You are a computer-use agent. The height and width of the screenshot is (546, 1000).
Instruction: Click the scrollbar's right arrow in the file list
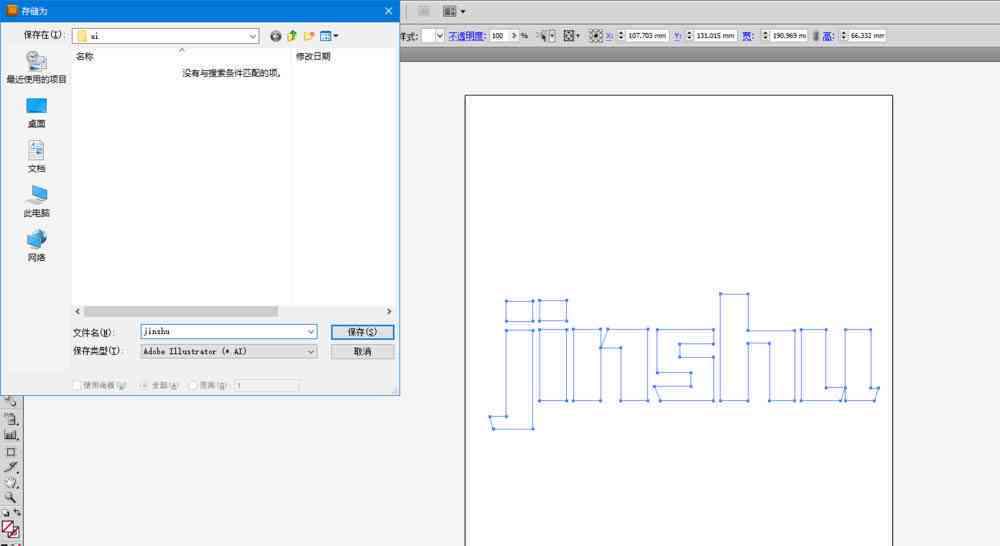point(389,311)
